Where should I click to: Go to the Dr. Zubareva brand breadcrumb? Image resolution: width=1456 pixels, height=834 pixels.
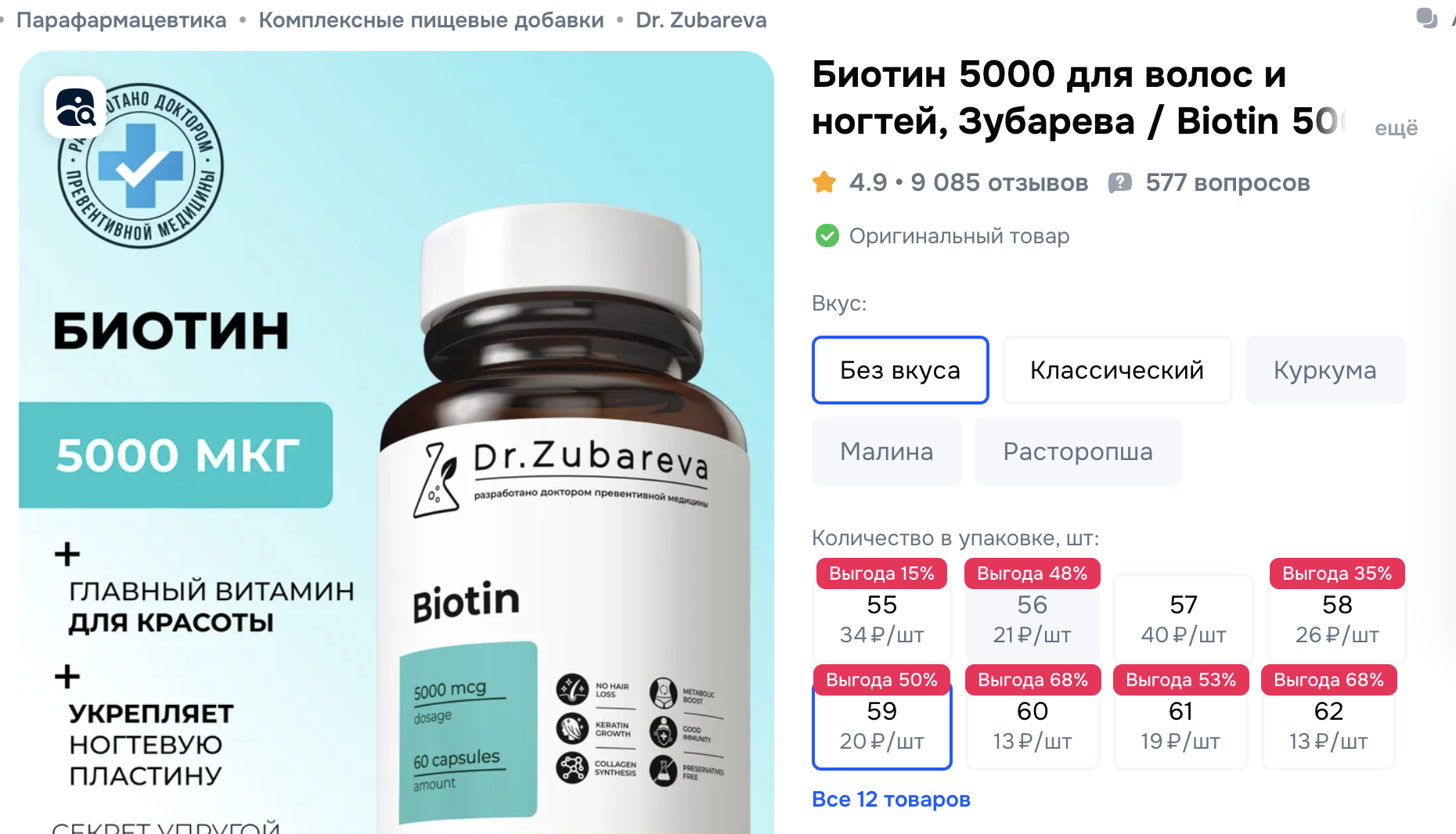coord(701,20)
